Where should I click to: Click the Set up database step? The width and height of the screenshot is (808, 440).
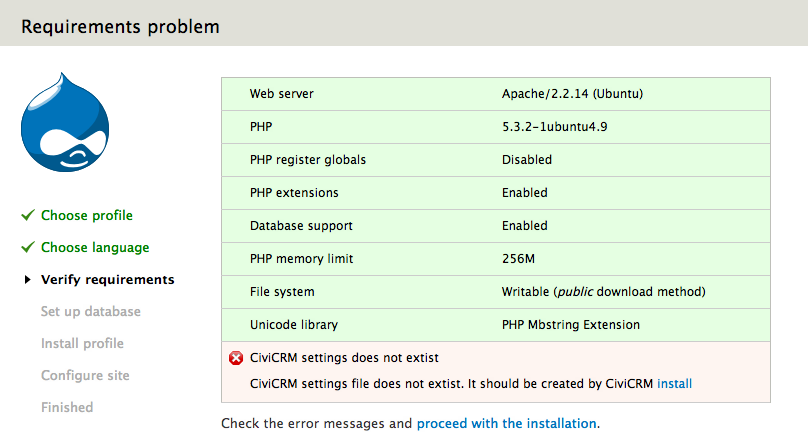tap(91, 312)
